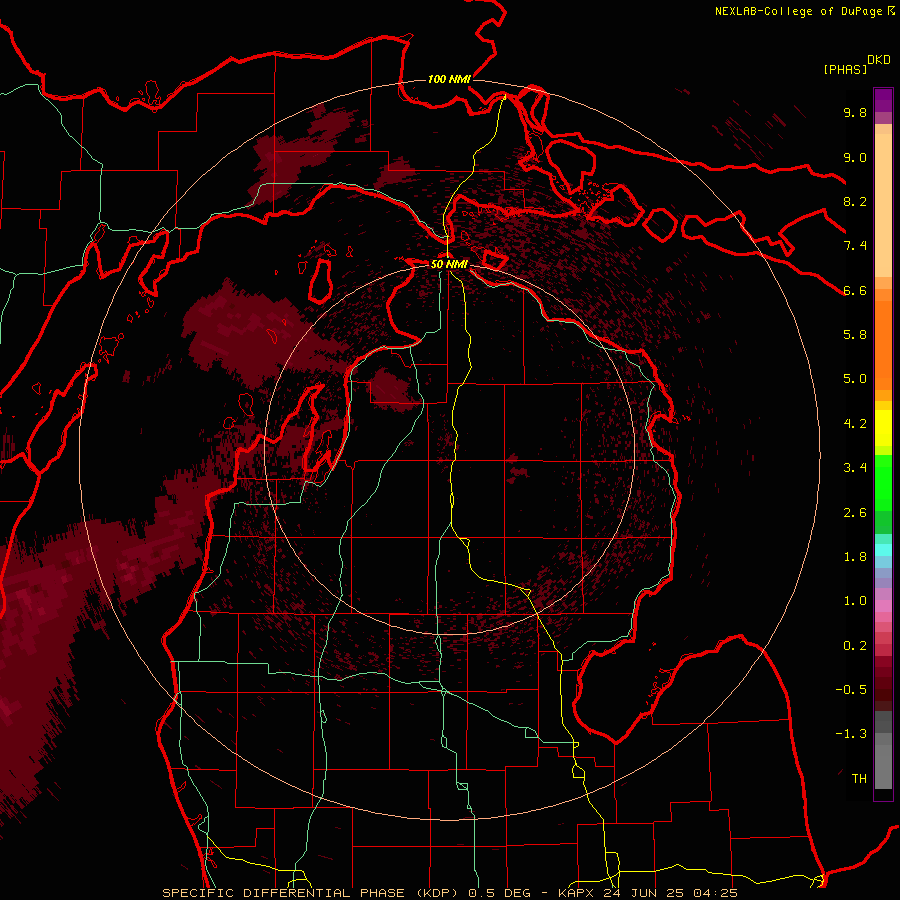Click the [PHAS] legend label

coord(845,70)
